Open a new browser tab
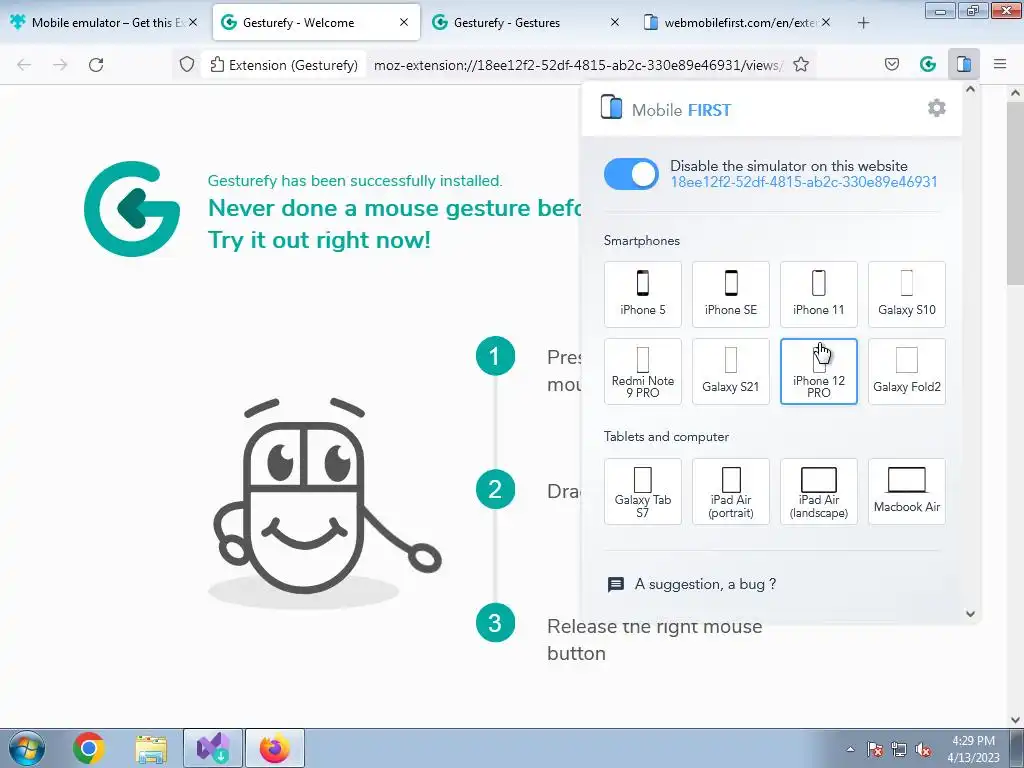The image size is (1024, 768). pos(863,23)
